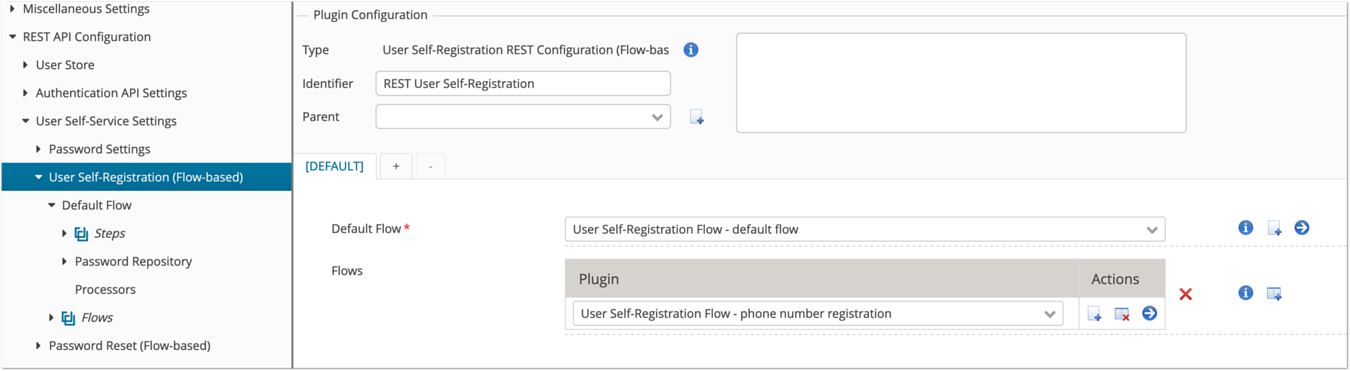Select Password Reset (Flow-based) in the tree
The width and height of the screenshot is (1350, 371).
point(129,345)
